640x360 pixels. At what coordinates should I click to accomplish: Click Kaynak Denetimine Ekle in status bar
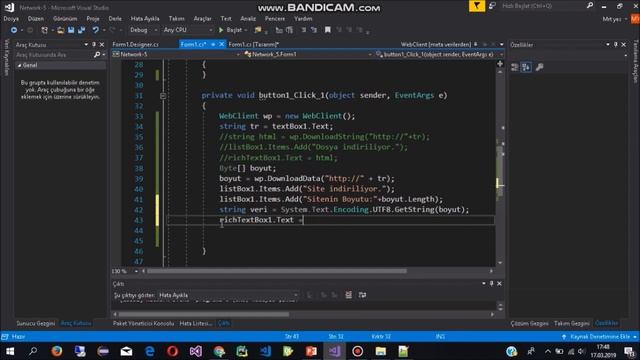point(599,337)
